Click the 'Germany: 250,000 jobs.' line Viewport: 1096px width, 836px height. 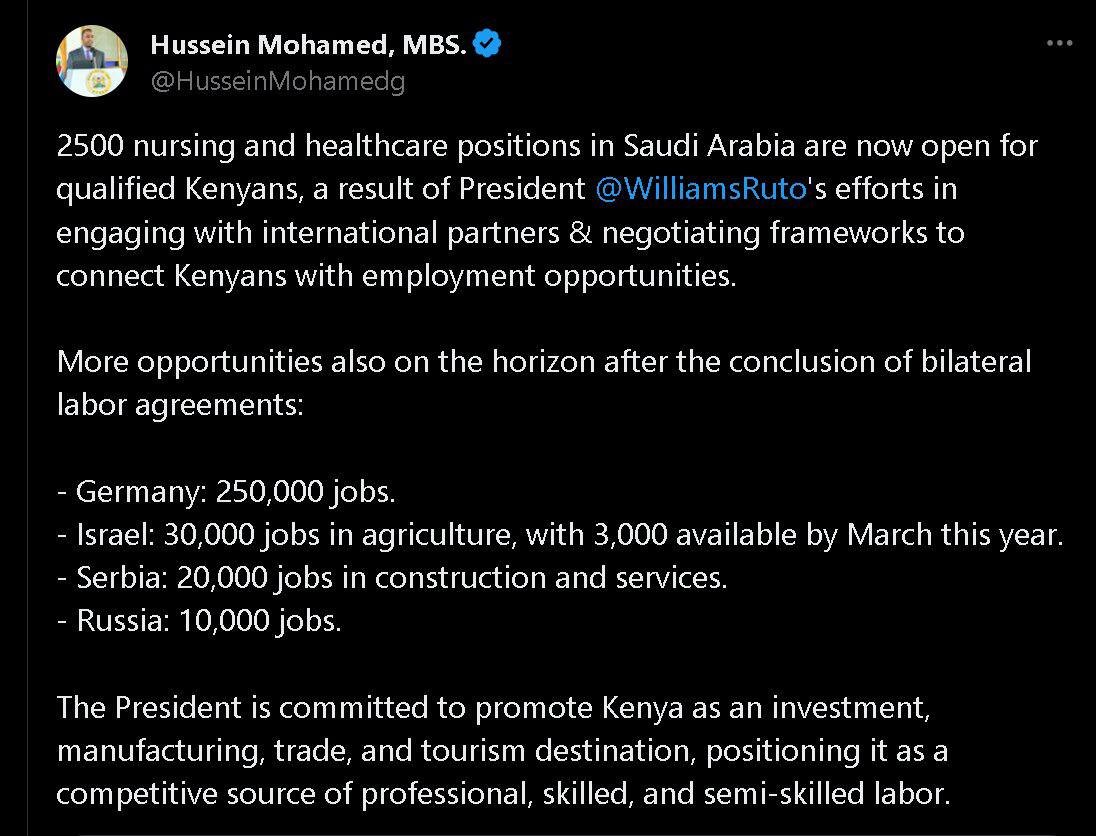point(226,492)
